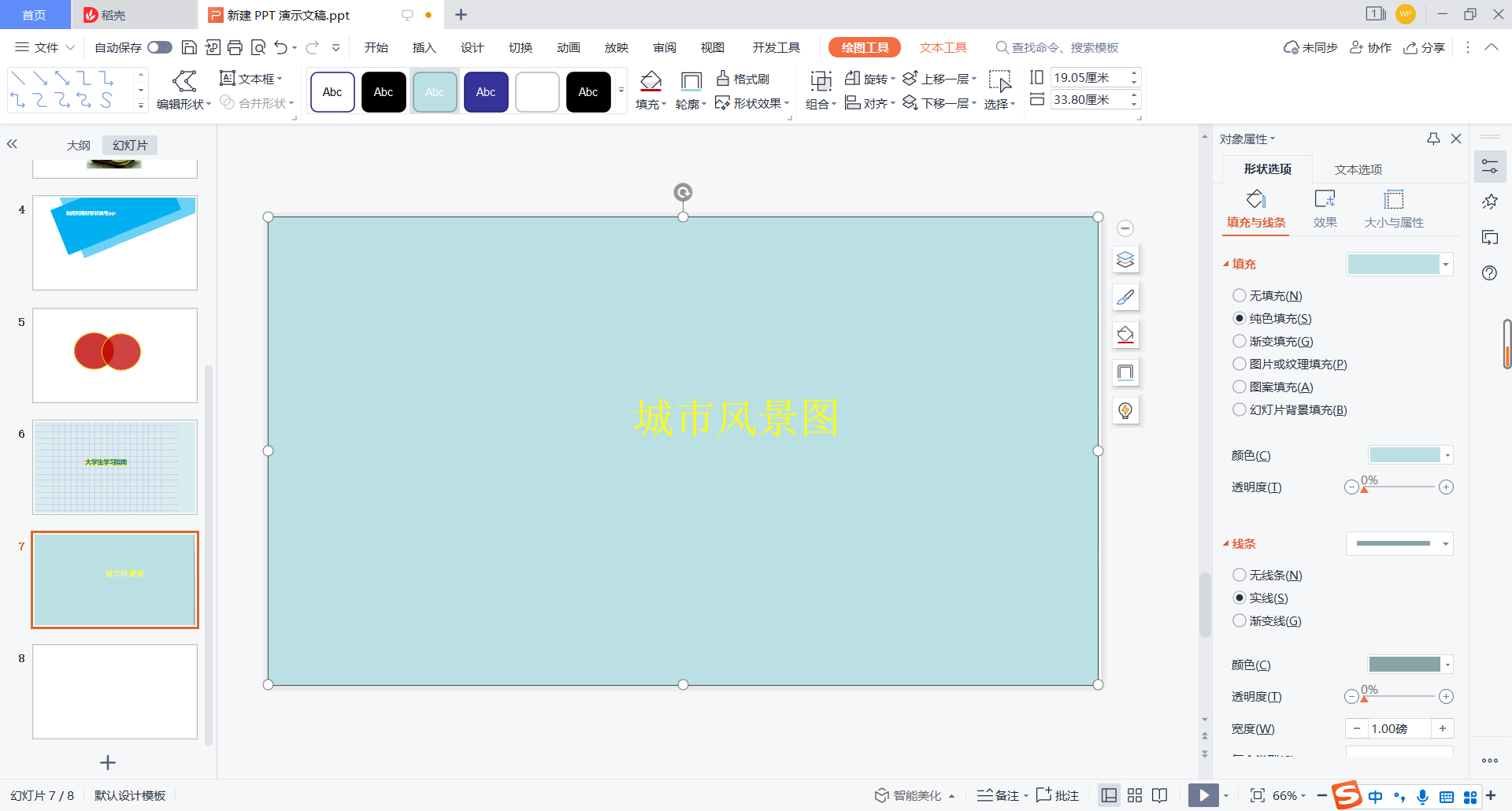
Task: Select Picture or Texture Fill (图片或纹理填充)
Action: pyautogui.click(x=1240, y=364)
